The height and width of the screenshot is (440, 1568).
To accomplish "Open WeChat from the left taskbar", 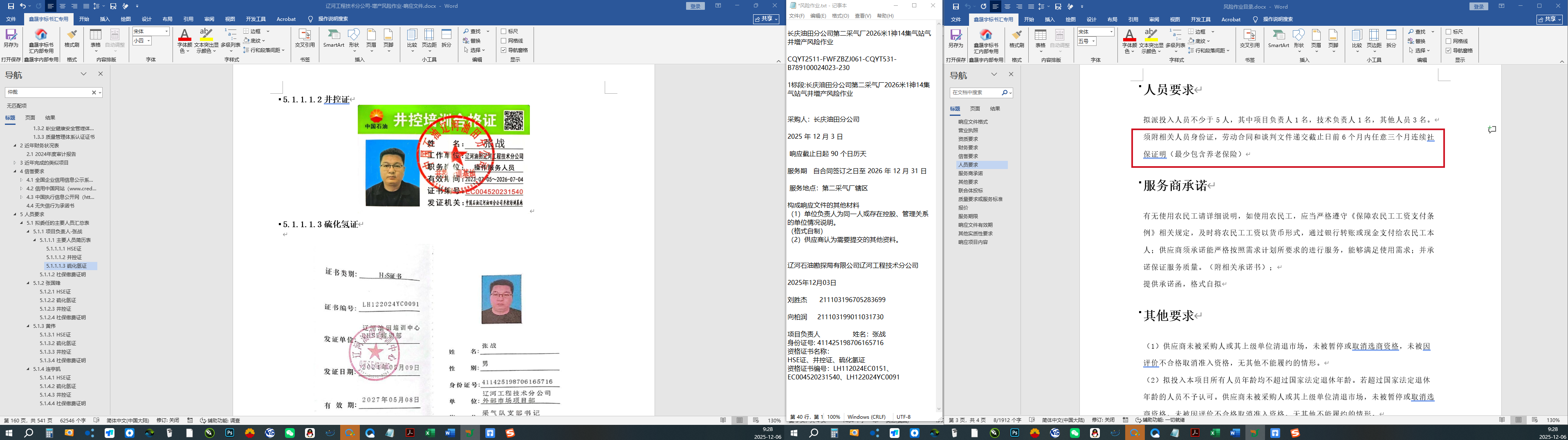I will tap(290, 433).
